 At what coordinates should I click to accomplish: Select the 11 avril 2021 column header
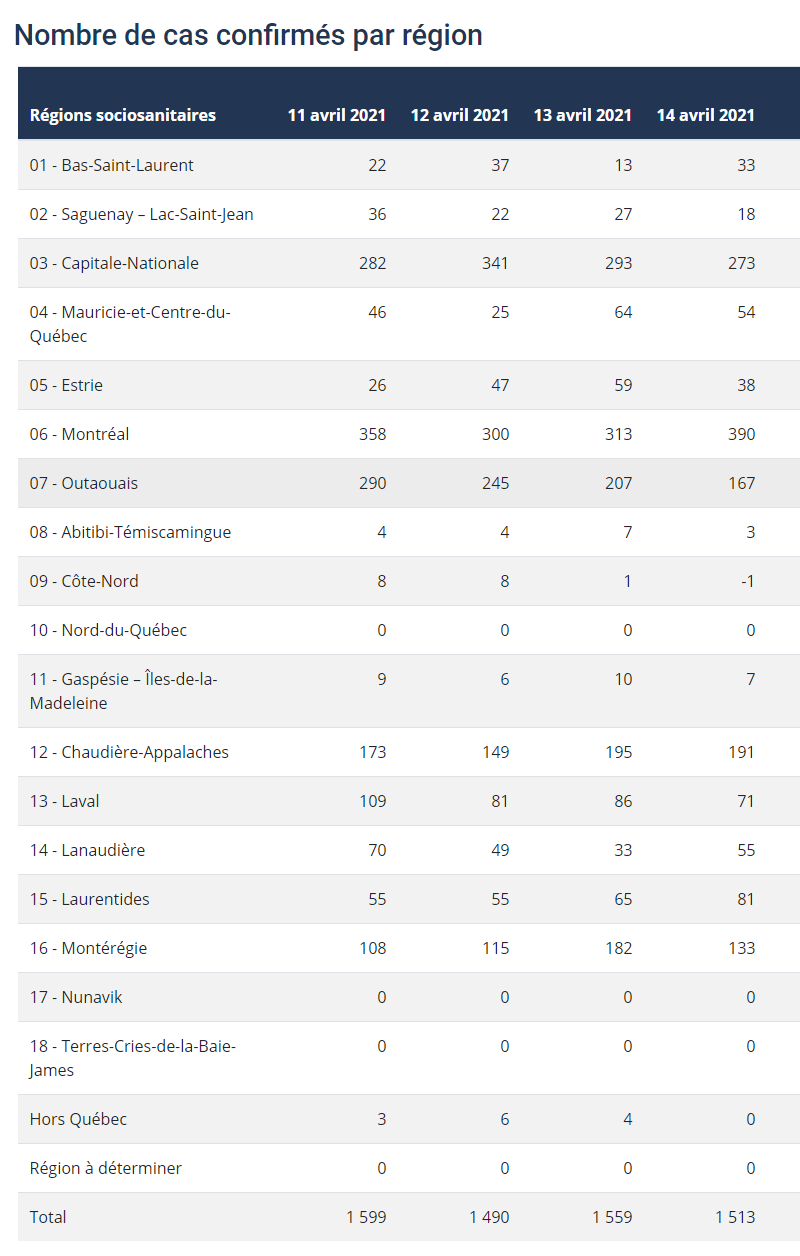pyautogui.click(x=337, y=115)
